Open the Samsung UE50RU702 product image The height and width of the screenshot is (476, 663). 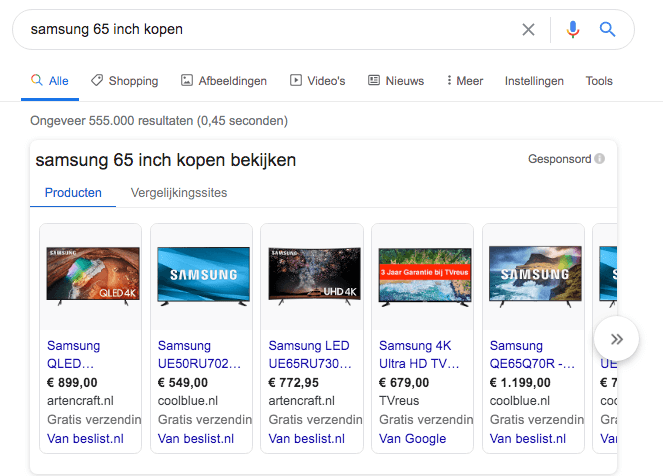point(203,276)
